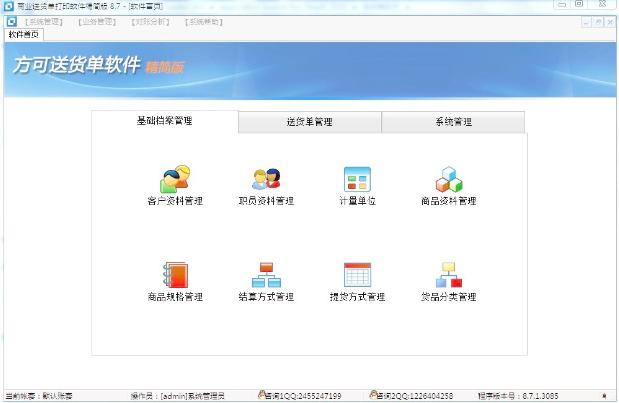Open 货品分类管理 goods category icon
Screen dimensions: 619x403
point(448,276)
